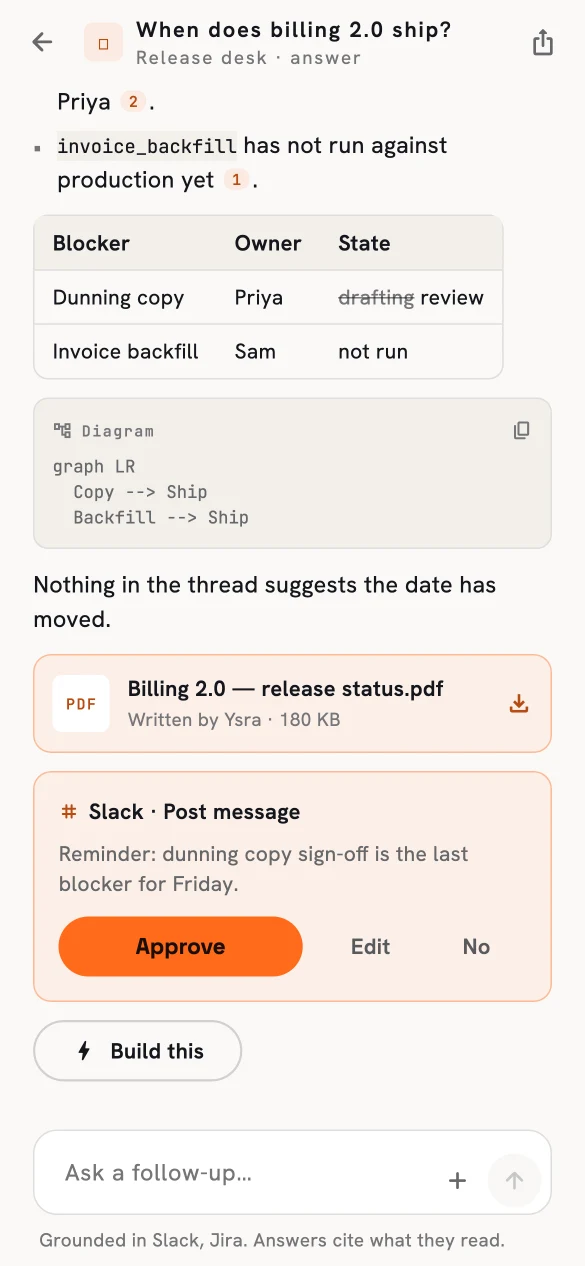Edit the Slack reminder message
The image size is (585, 1266).
click(x=370, y=946)
